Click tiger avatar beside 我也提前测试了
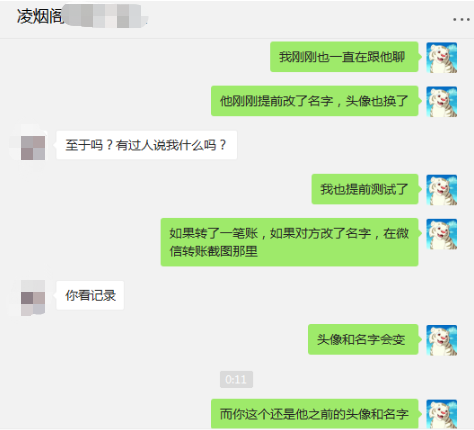Screen dimensions: 474x430 click(442, 190)
